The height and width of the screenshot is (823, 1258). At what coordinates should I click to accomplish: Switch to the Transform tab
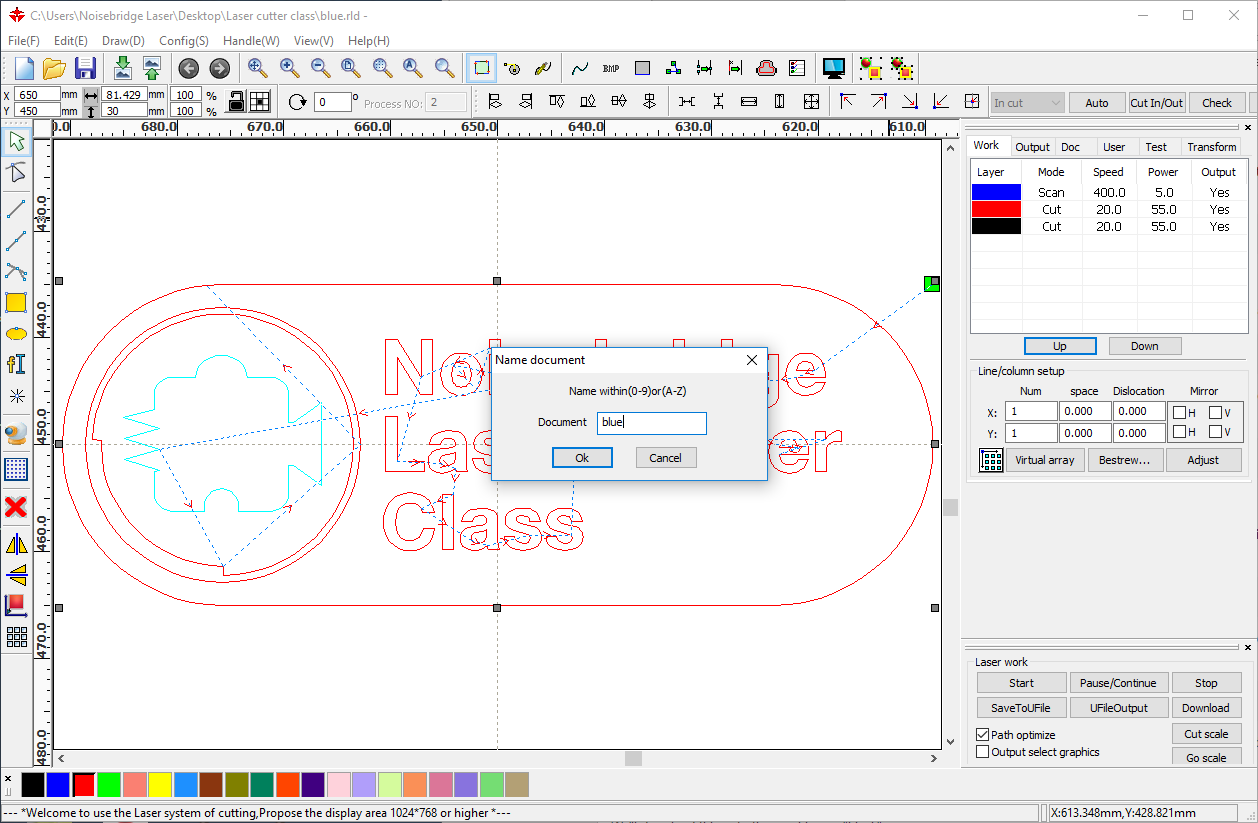[x=1211, y=147]
